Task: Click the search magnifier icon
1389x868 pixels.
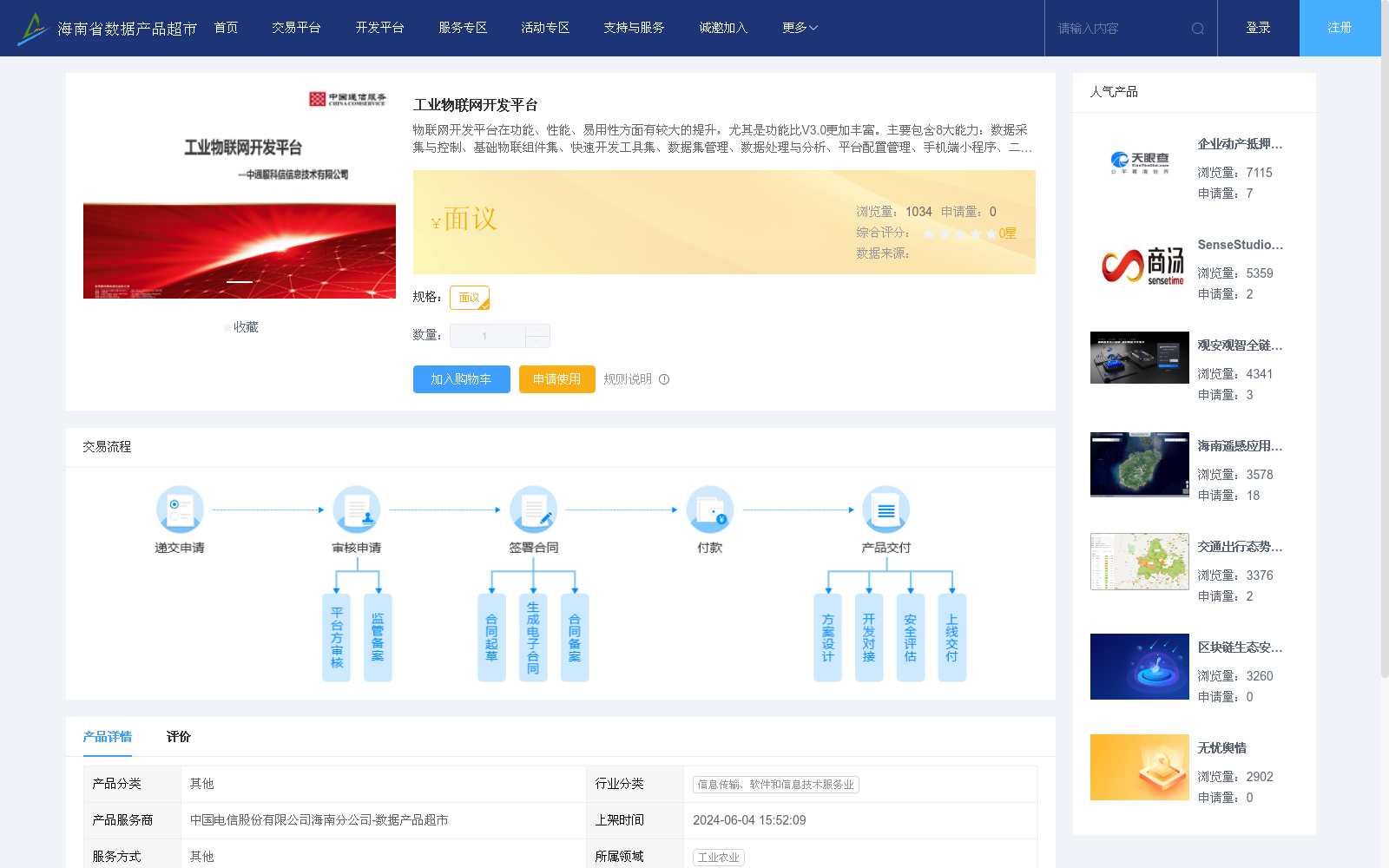Action: (x=1198, y=29)
